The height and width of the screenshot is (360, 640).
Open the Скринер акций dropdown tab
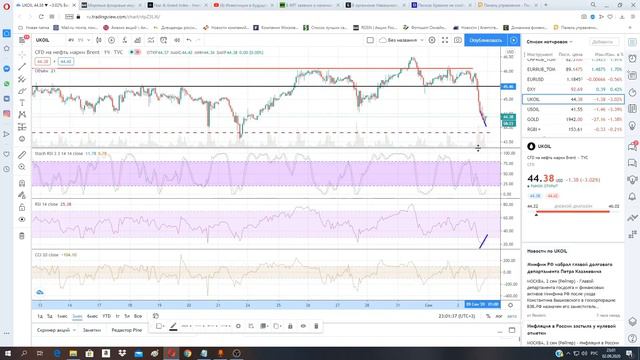(x=56, y=330)
